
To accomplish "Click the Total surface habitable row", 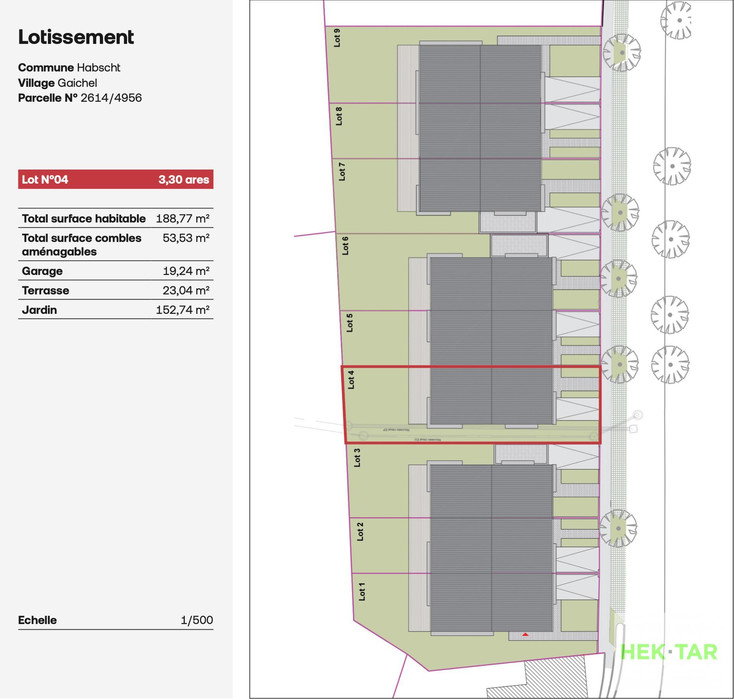I will click(115, 218).
